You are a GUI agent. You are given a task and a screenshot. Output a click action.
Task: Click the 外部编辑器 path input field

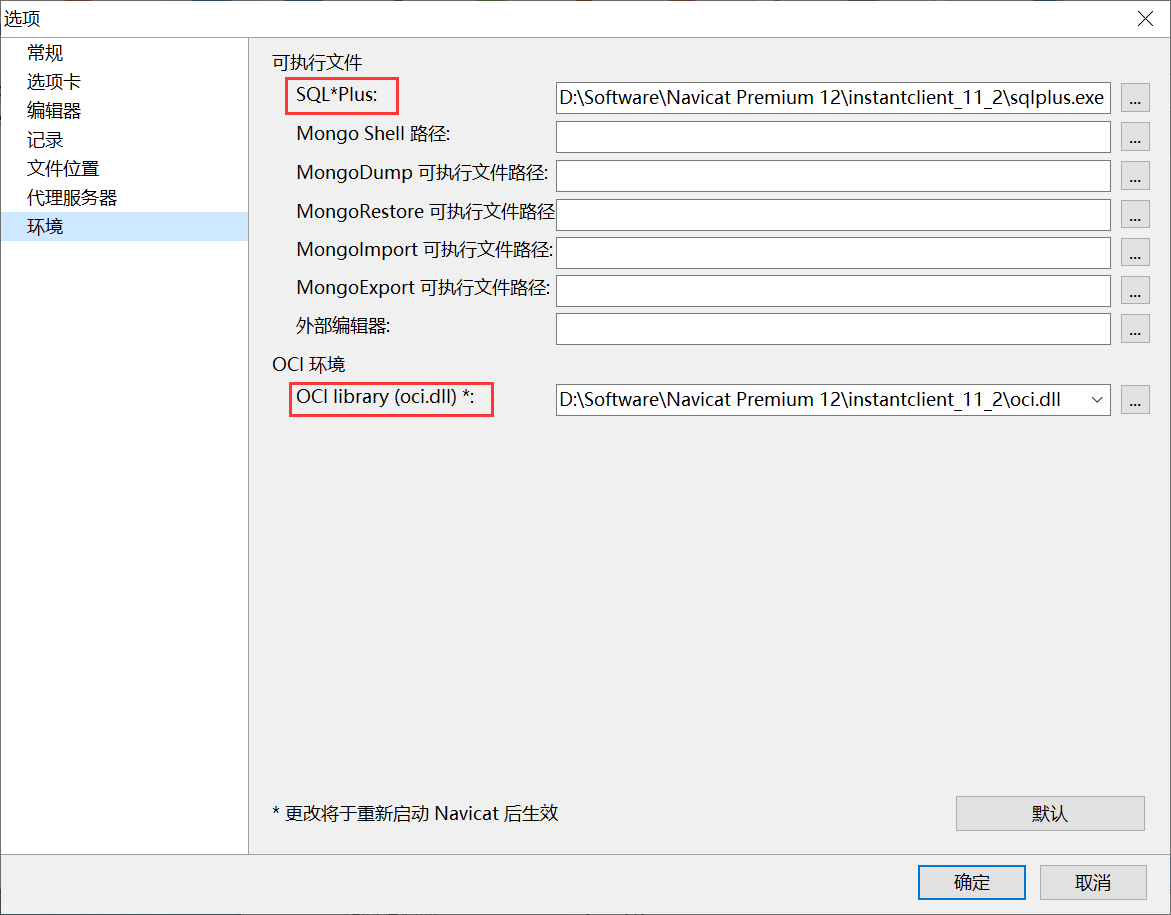pyautogui.click(x=833, y=329)
